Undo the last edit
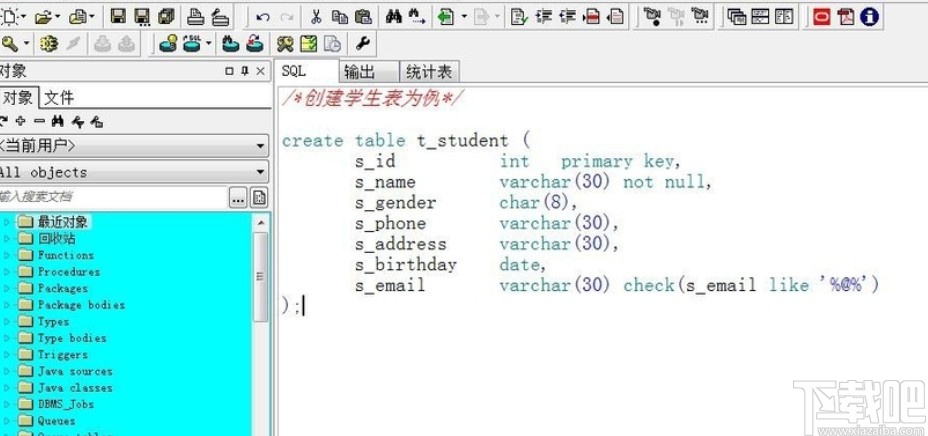The image size is (928, 436). 263,17
